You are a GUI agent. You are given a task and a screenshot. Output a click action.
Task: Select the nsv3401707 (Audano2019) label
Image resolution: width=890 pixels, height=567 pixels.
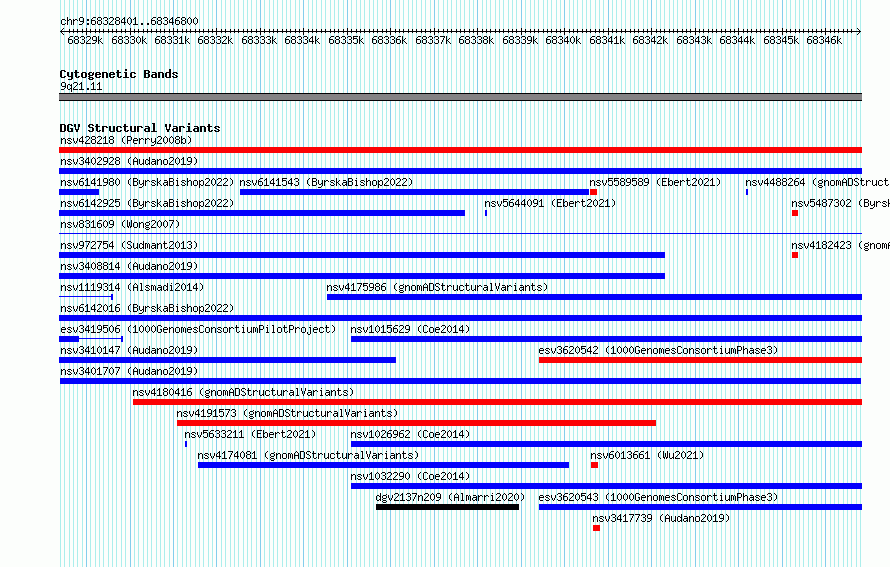[x=129, y=371]
